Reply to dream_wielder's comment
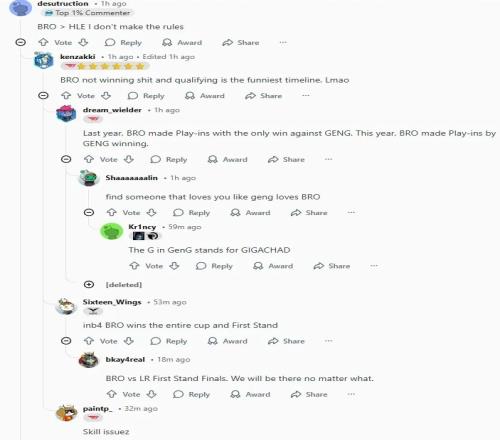Image resolution: width=500 pixels, height=440 pixels. point(169,159)
